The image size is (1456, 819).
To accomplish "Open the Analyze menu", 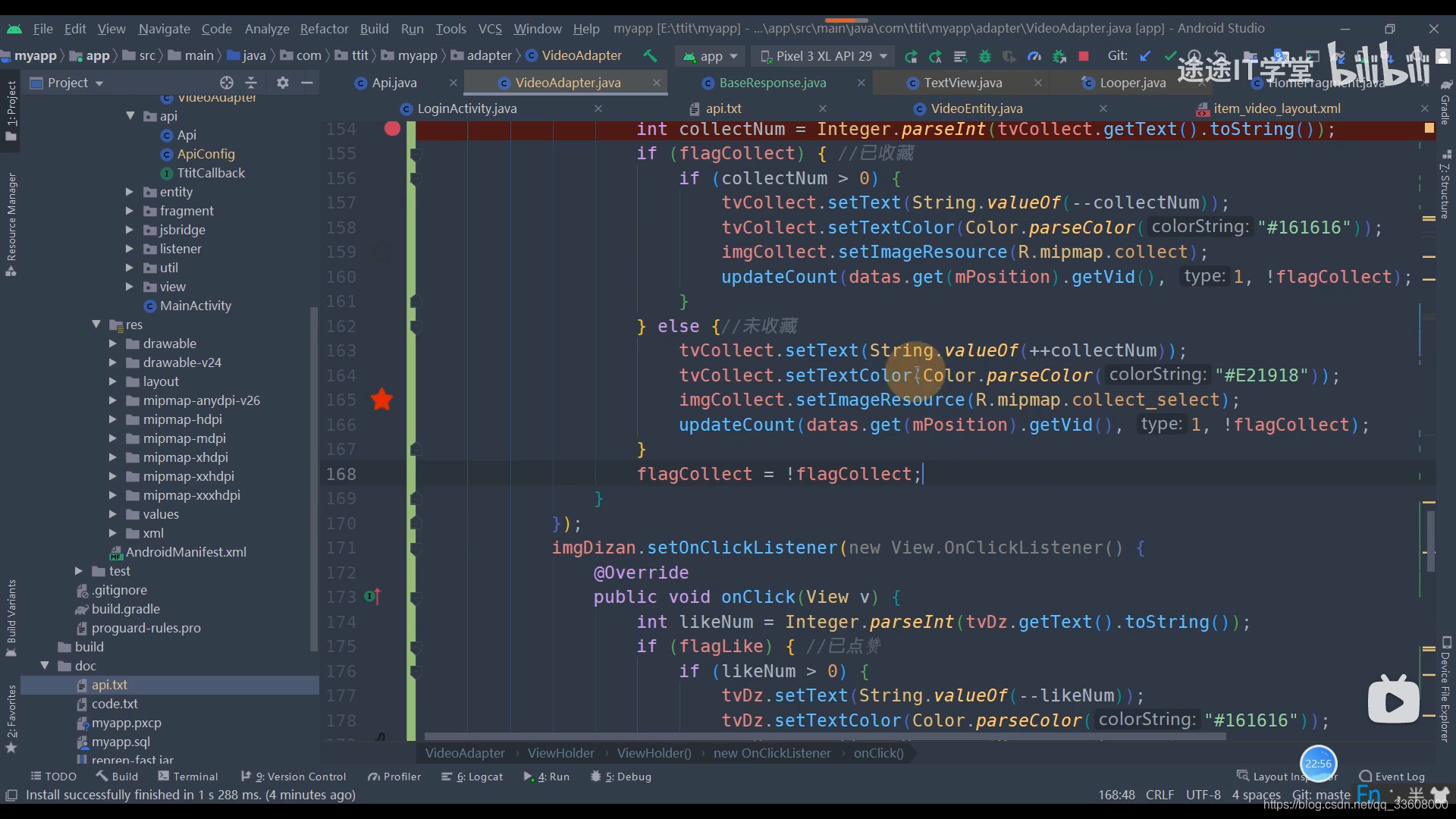I will pos(267,29).
